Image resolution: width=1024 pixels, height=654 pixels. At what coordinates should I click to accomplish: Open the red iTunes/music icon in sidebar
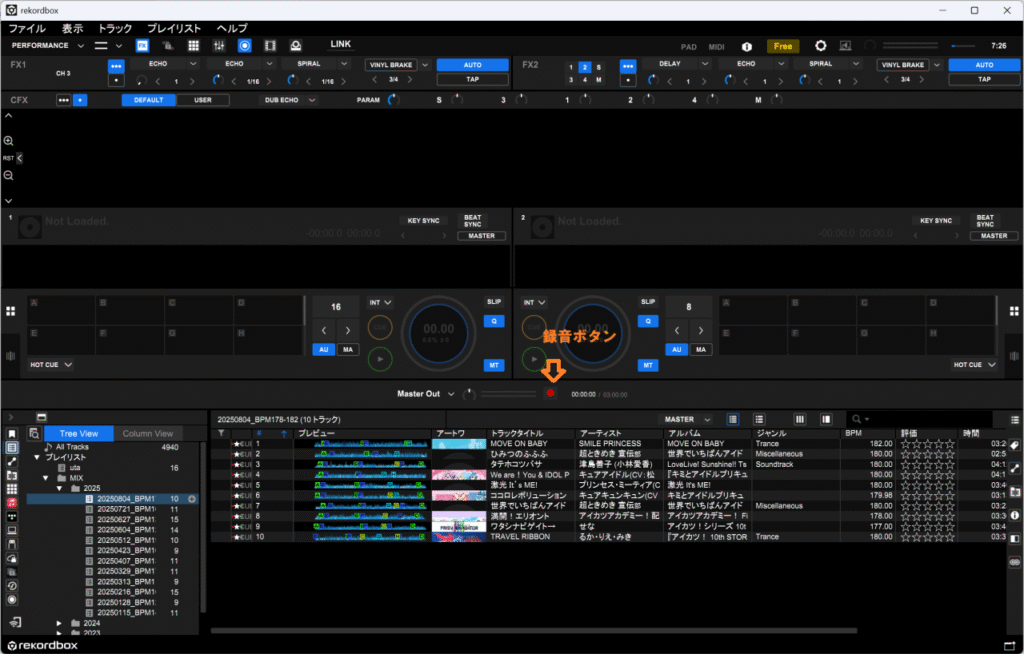coord(12,502)
